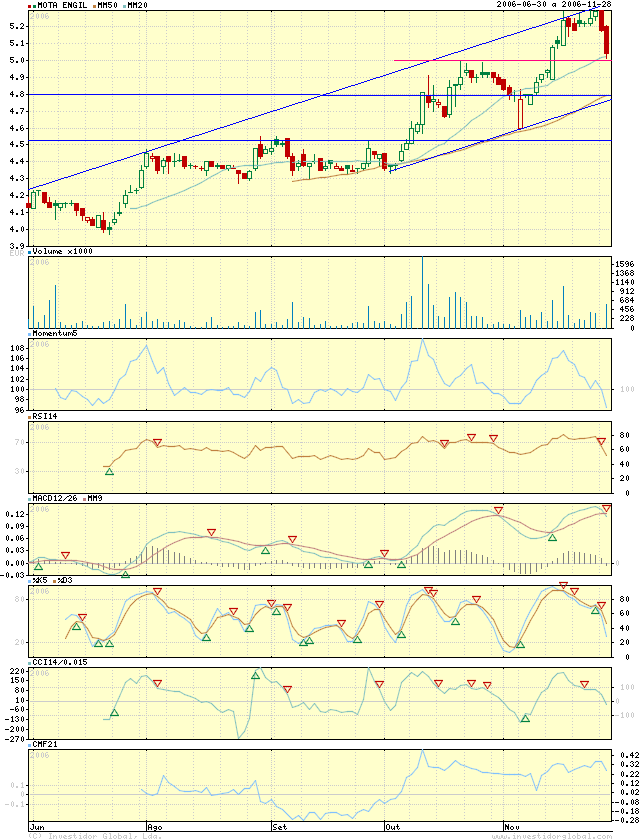Click the 3.9 price axis label
This screenshot has width=640, height=840.
(17, 246)
